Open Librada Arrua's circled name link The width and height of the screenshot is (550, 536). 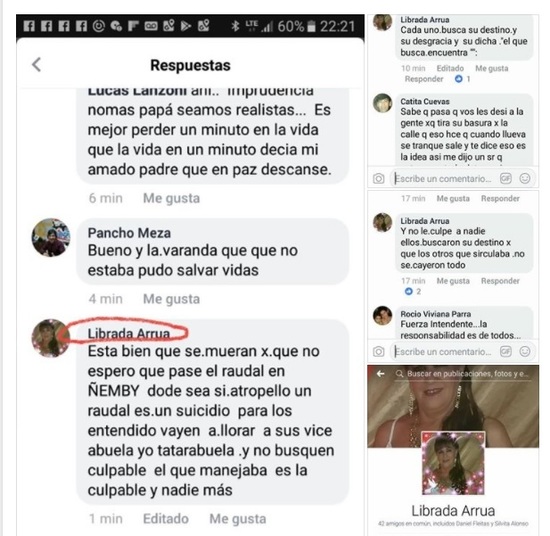pyautogui.click(x=128, y=333)
